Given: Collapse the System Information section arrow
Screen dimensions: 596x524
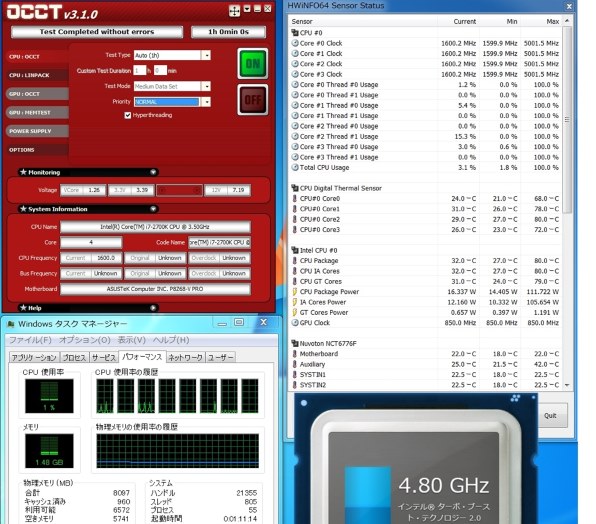Looking at the screenshot, I should (x=153, y=209).
